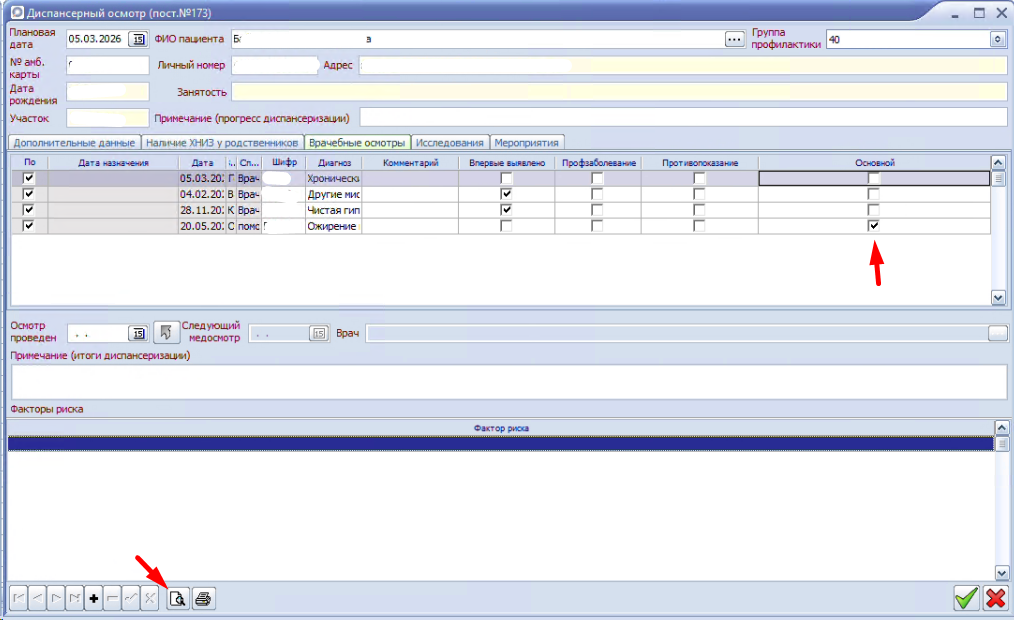Add a new record with the plus icon
The image size is (1014, 620).
click(94, 598)
